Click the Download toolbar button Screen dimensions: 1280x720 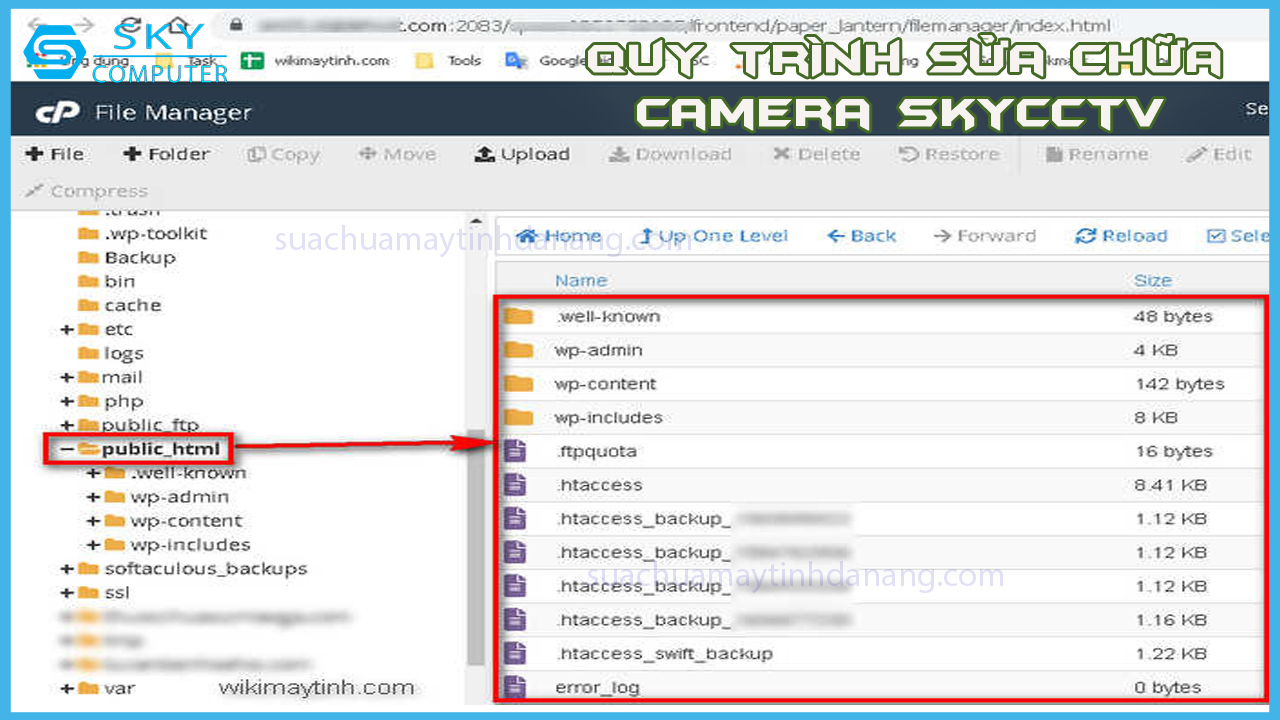click(x=670, y=154)
